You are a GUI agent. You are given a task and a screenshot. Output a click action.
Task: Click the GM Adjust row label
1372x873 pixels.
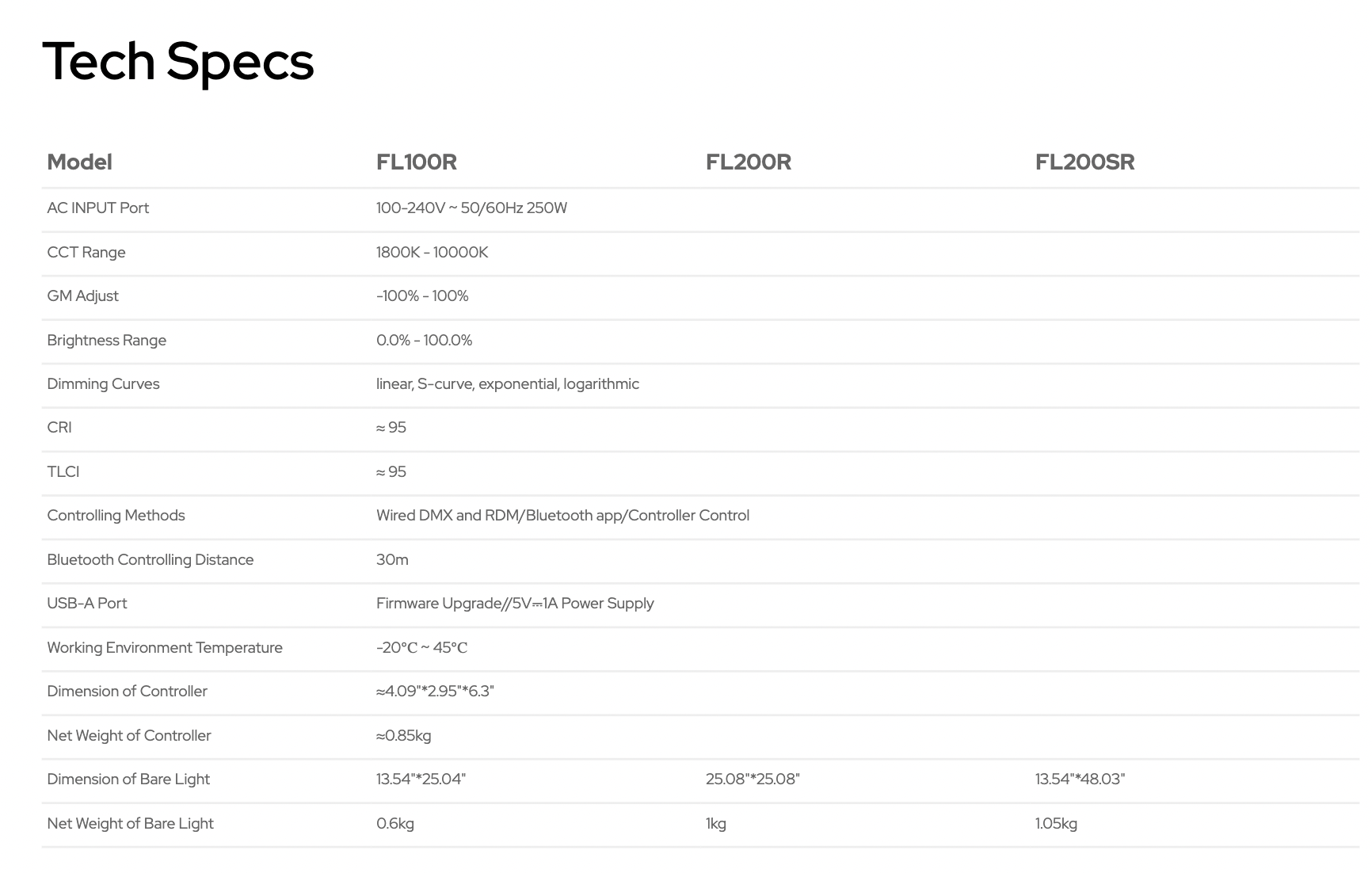[82, 296]
